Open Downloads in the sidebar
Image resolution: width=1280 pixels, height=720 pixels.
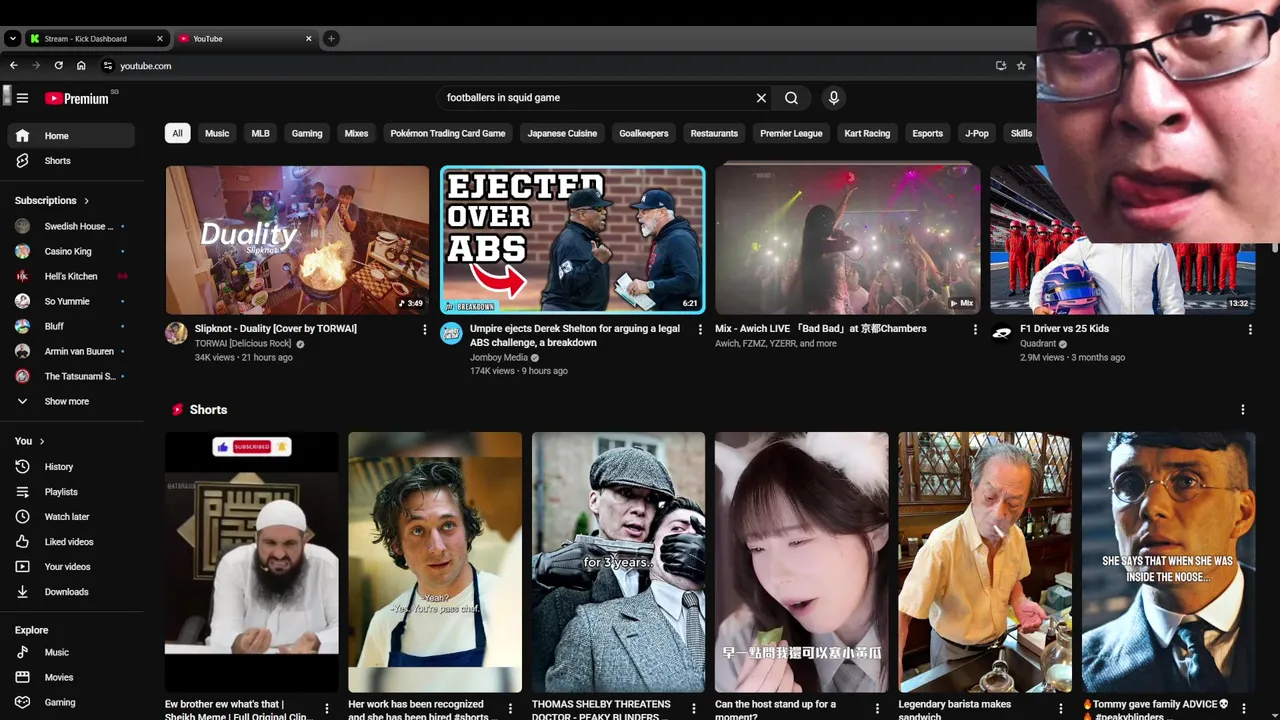point(70,592)
